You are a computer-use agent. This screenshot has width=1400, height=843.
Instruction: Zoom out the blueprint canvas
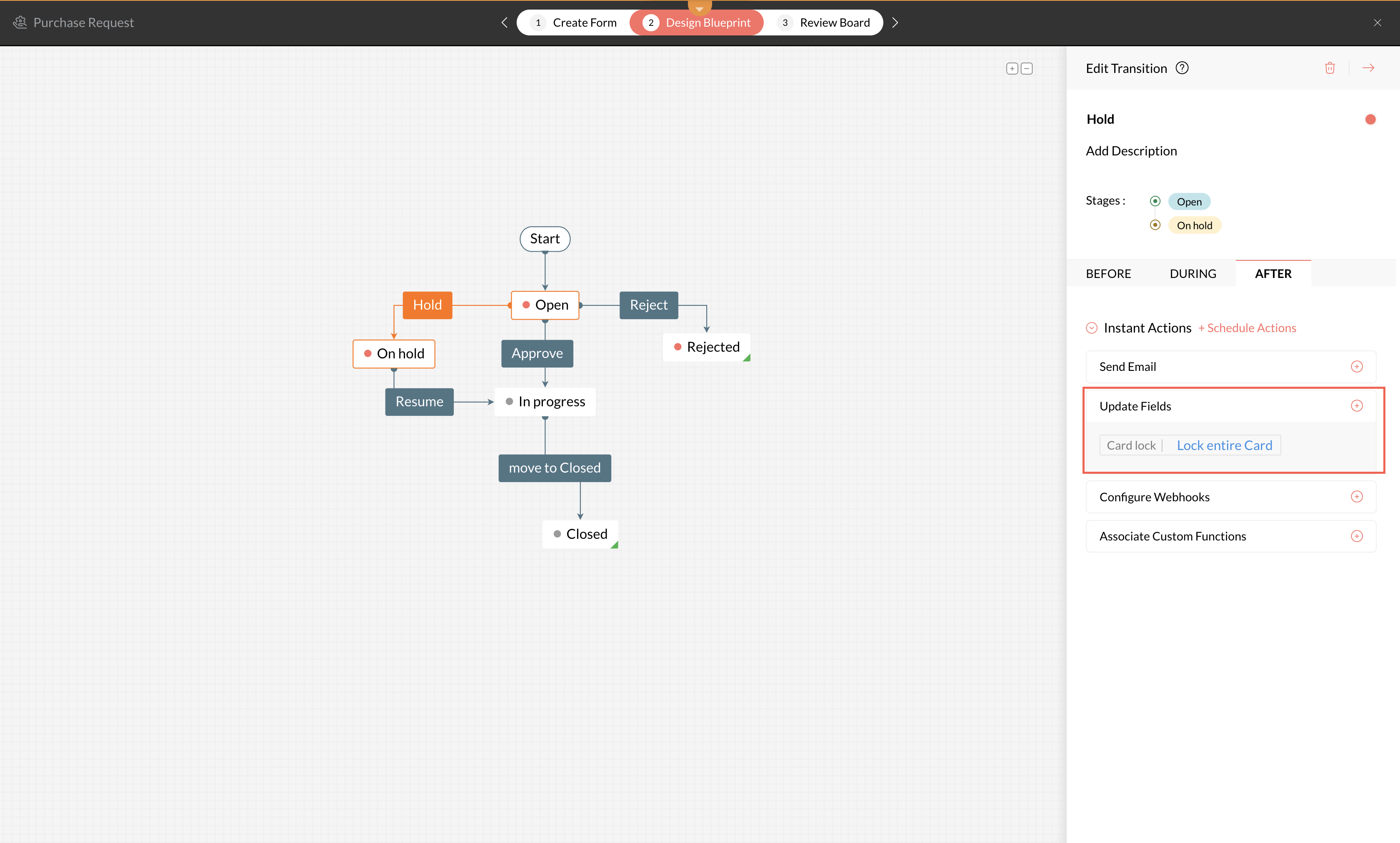(1026, 69)
